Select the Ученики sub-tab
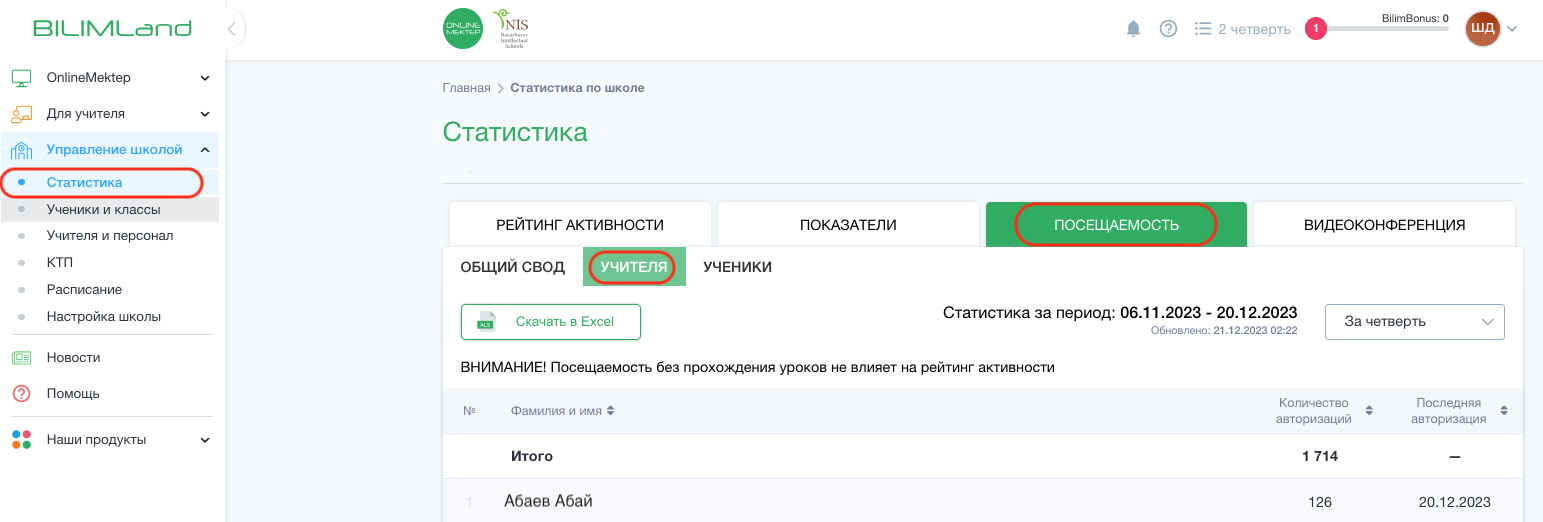1543x522 pixels. [737, 268]
